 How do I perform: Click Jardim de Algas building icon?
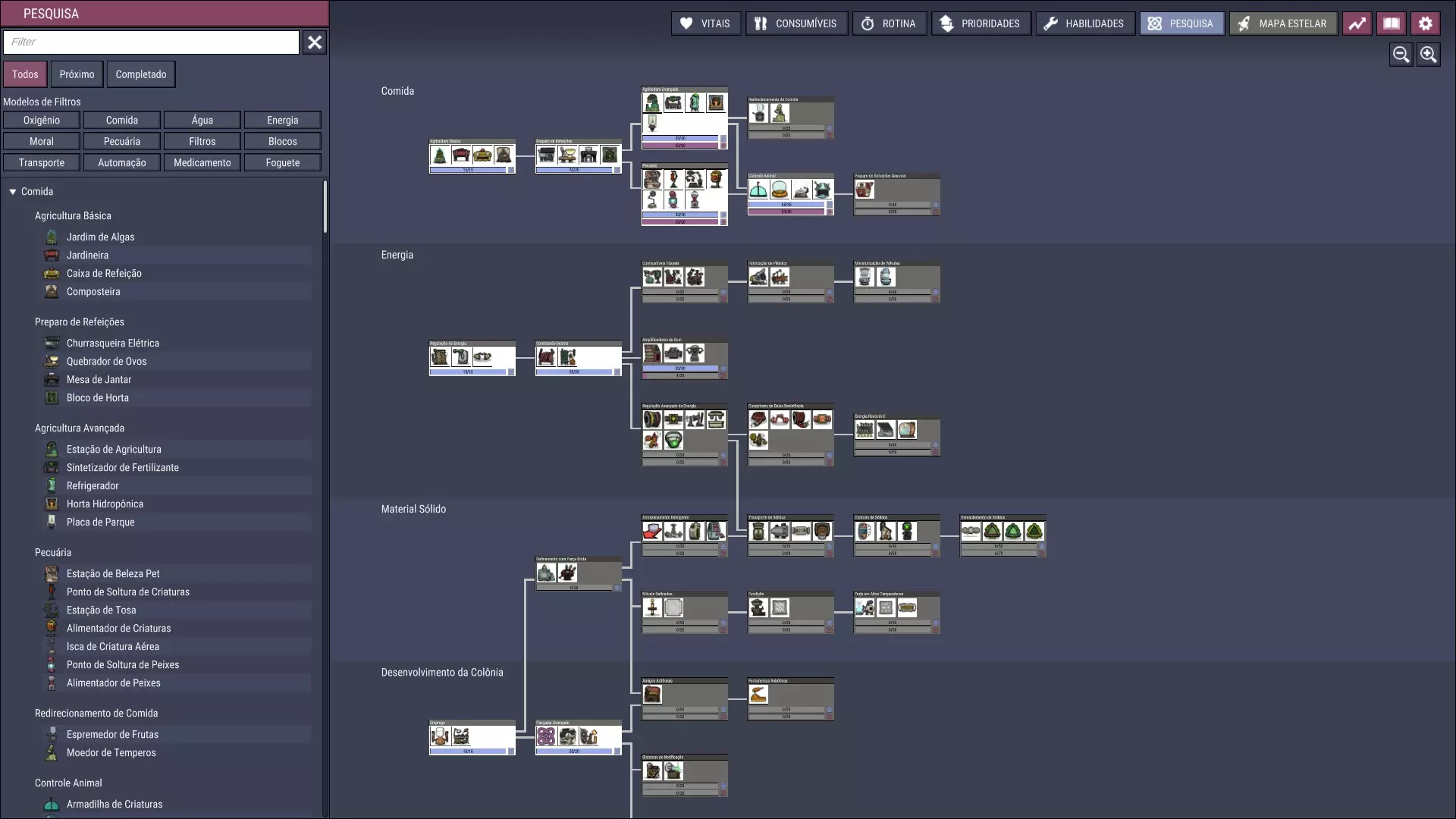pyautogui.click(x=52, y=237)
